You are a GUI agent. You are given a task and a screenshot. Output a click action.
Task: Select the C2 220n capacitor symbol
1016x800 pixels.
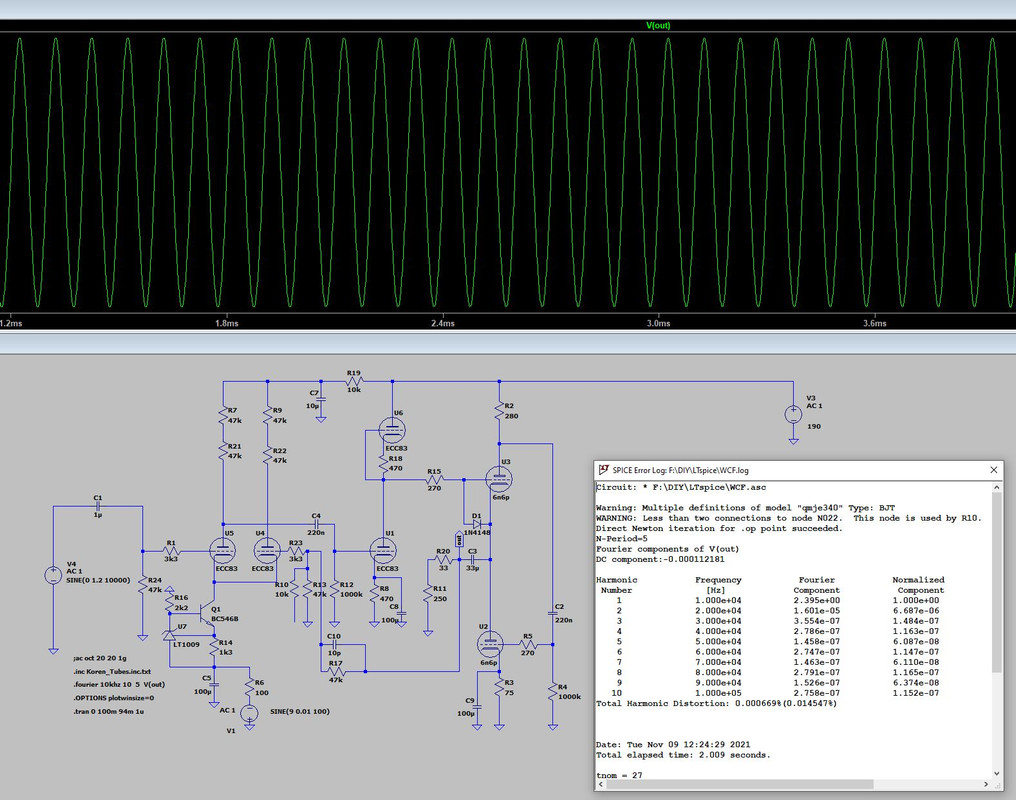click(552, 612)
